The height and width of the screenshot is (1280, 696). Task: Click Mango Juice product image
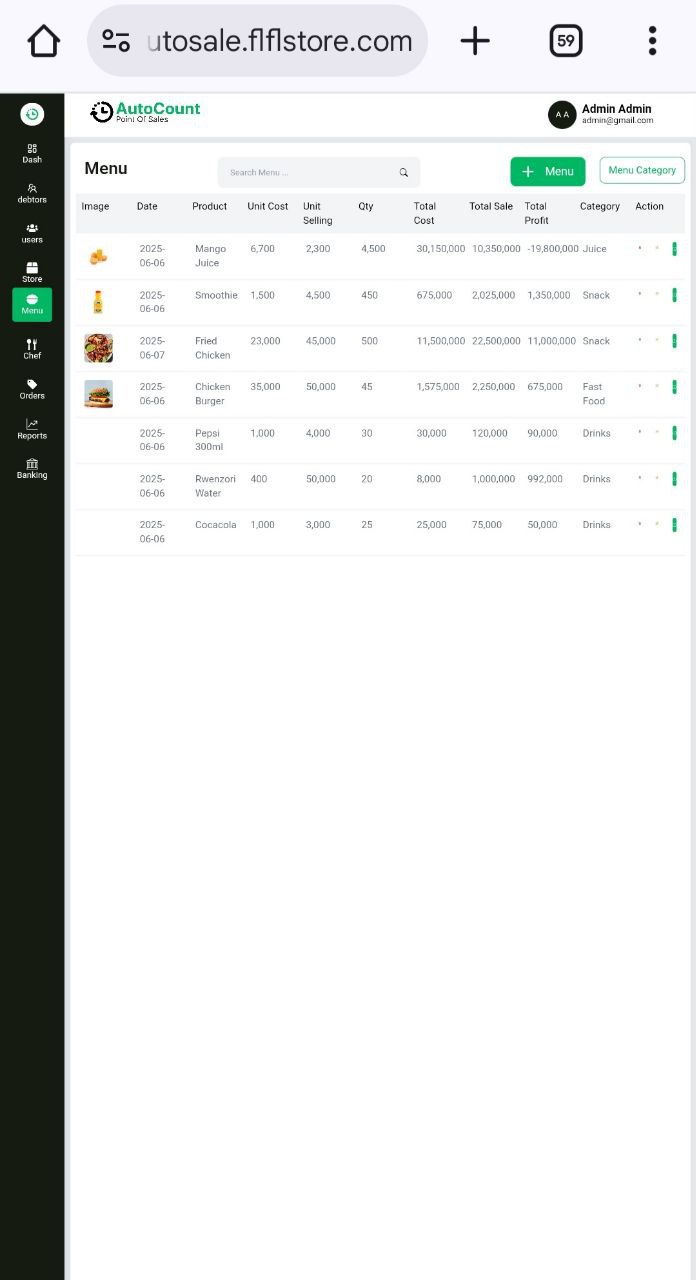[98, 256]
